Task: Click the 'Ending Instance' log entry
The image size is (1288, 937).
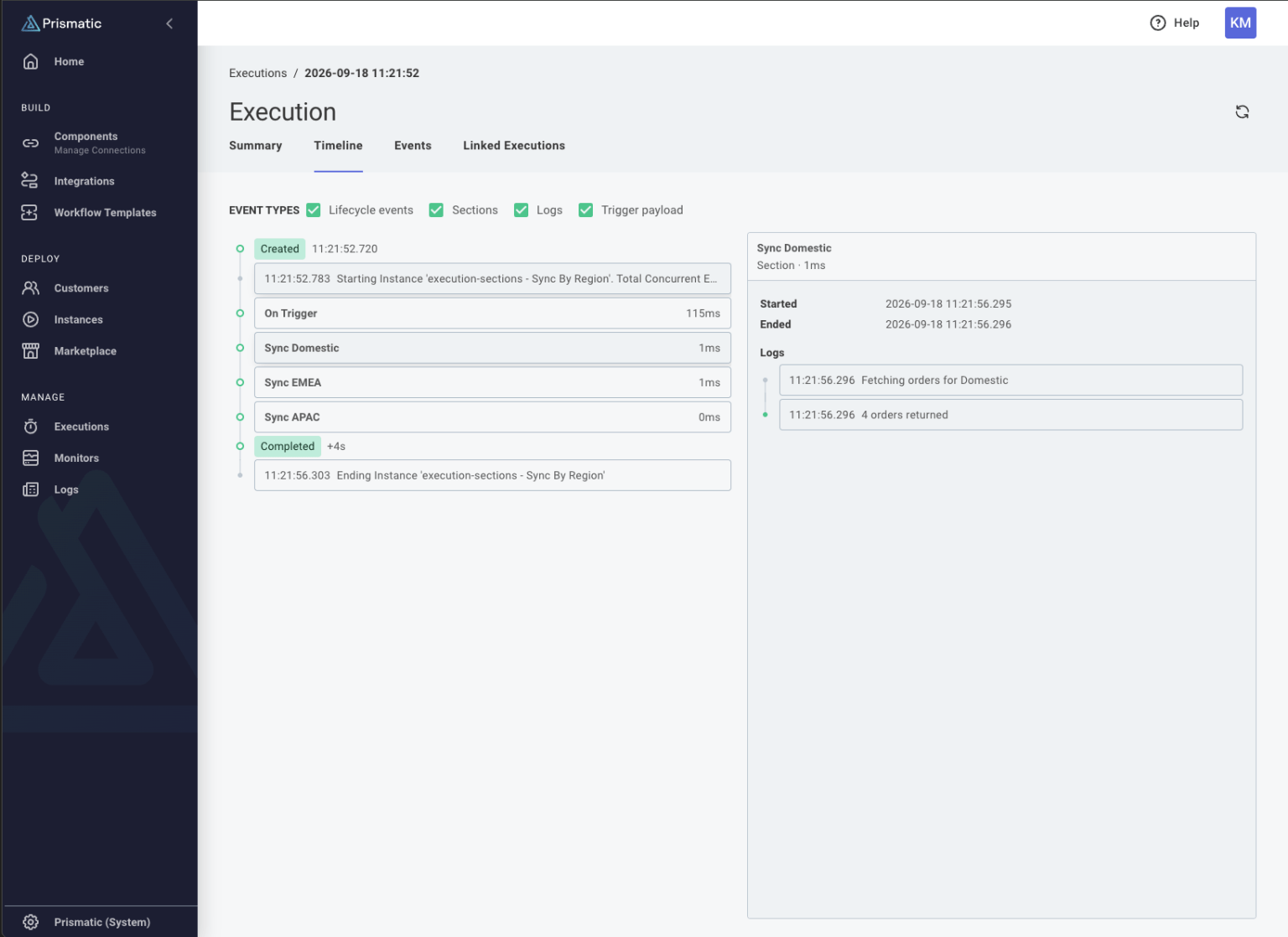Action: (x=492, y=475)
